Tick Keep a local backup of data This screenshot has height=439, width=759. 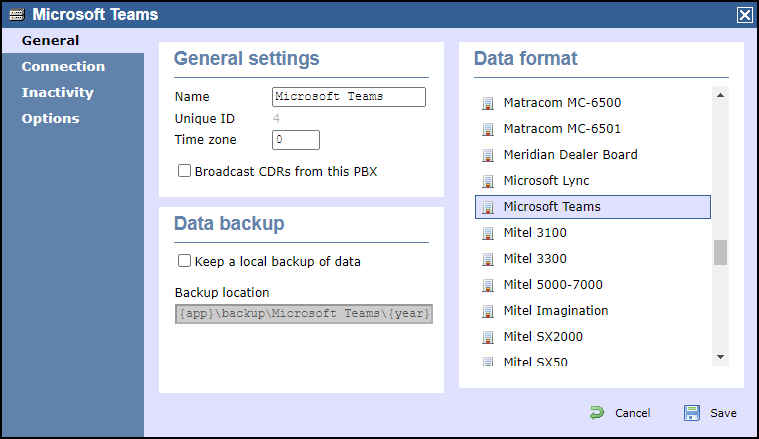pos(184,261)
